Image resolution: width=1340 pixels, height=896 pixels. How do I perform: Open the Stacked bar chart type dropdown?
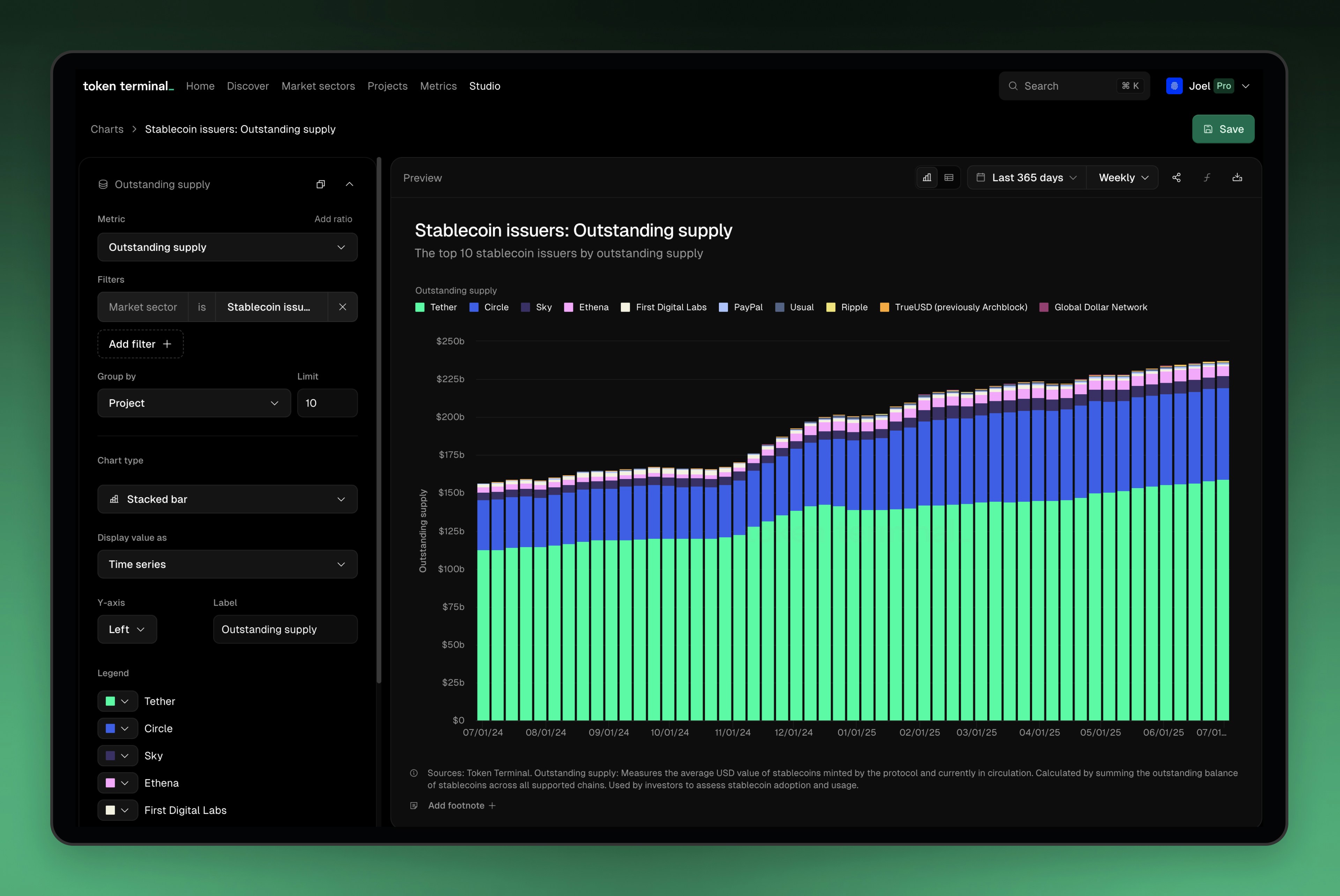(228, 499)
